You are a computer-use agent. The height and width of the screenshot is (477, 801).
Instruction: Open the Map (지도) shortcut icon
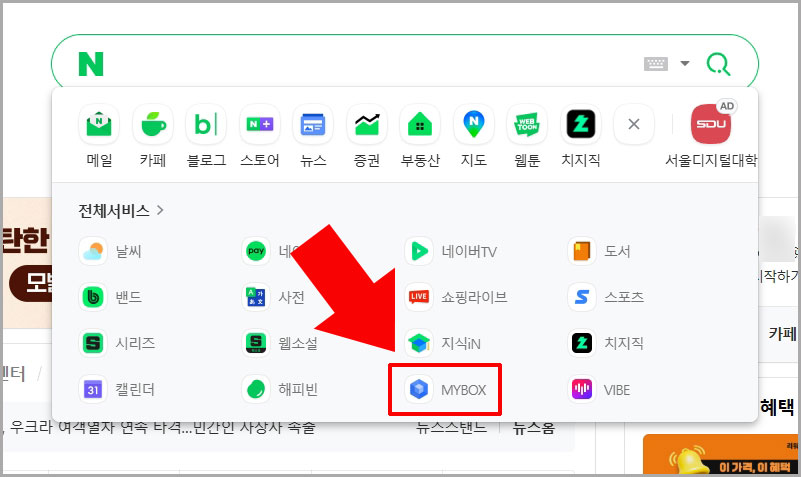point(474,124)
